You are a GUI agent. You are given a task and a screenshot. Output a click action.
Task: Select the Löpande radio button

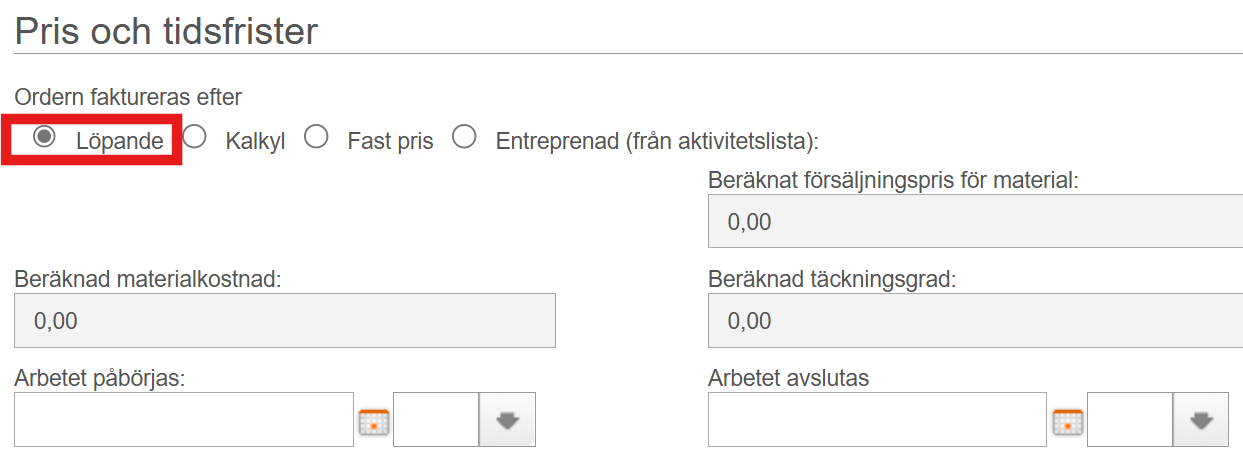point(44,138)
